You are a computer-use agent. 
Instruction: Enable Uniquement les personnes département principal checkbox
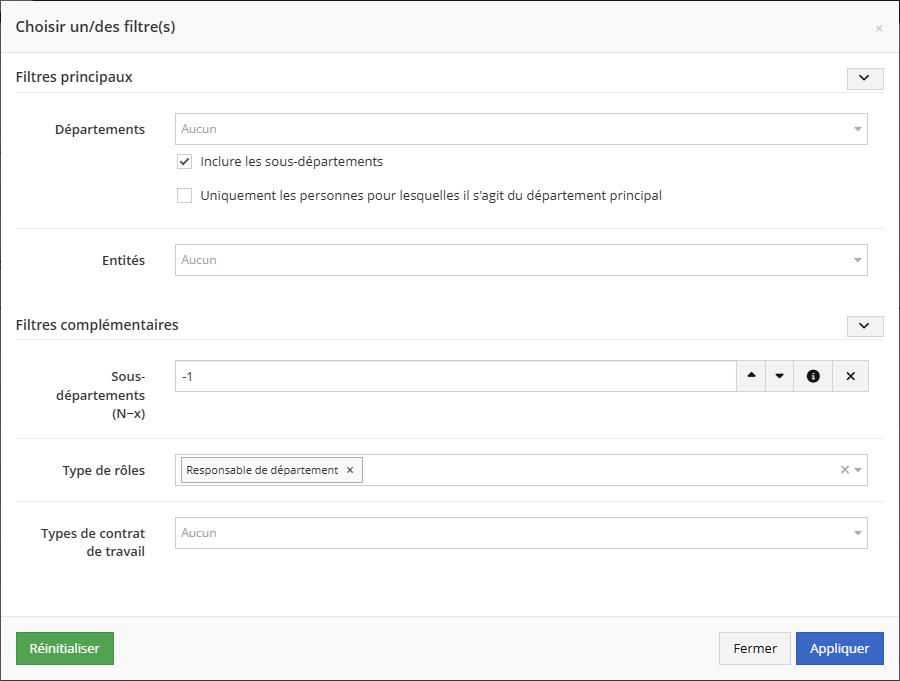click(x=184, y=196)
